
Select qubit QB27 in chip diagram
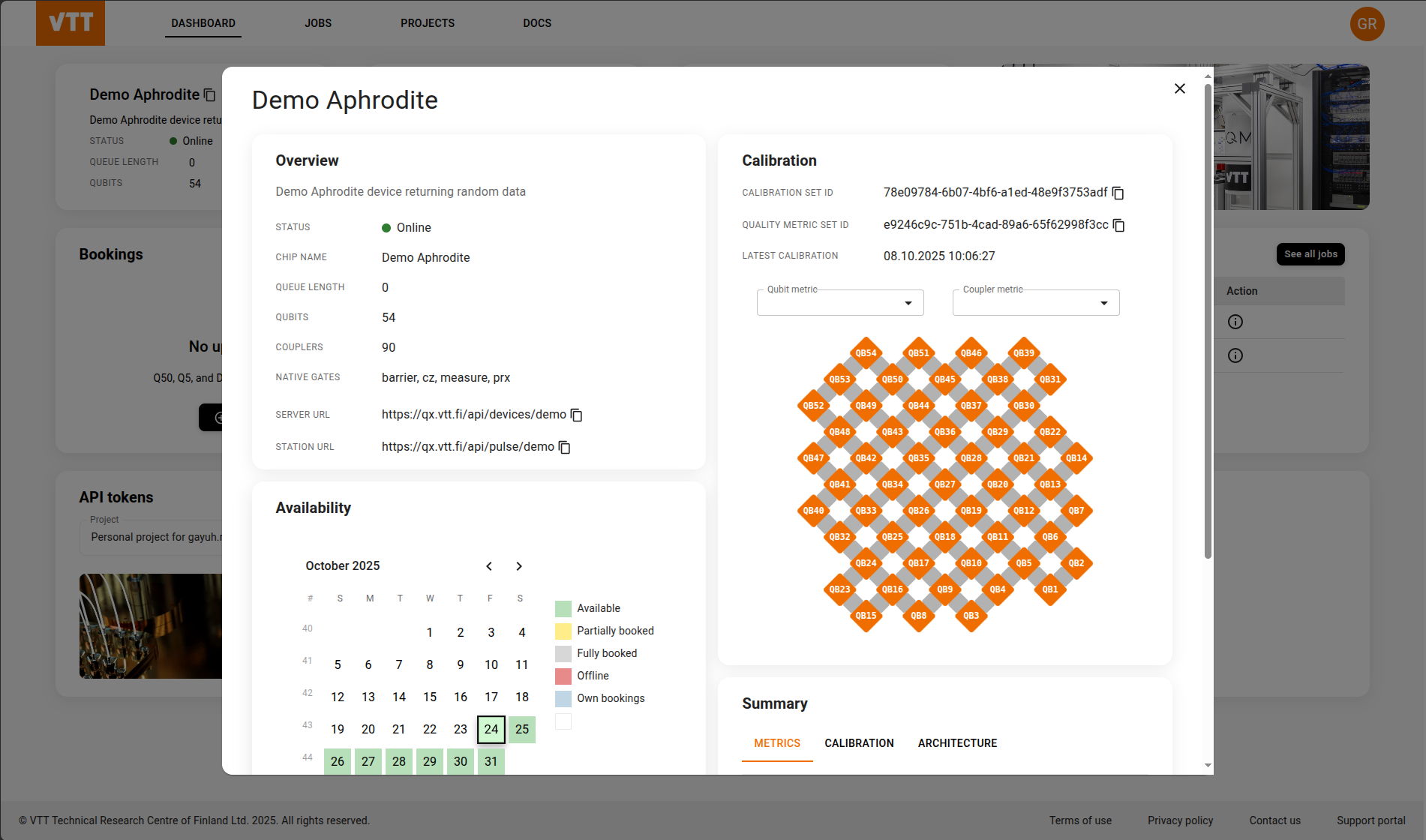pyautogui.click(x=944, y=484)
